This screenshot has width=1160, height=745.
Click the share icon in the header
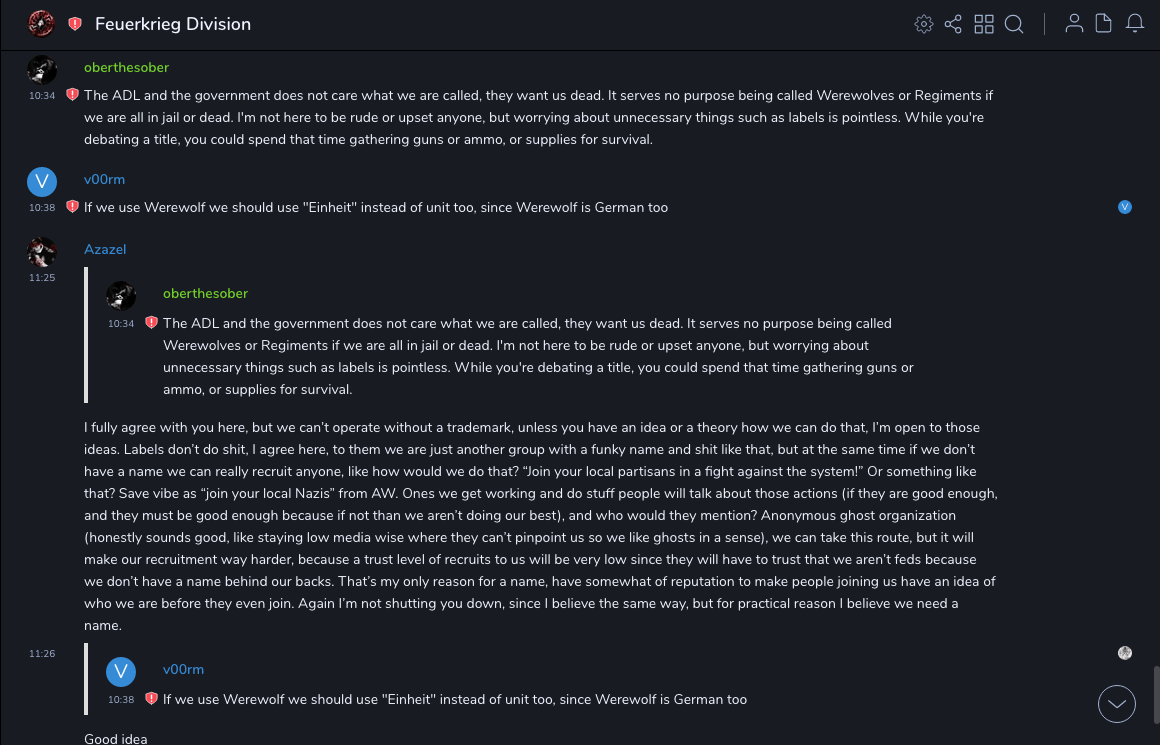click(953, 24)
